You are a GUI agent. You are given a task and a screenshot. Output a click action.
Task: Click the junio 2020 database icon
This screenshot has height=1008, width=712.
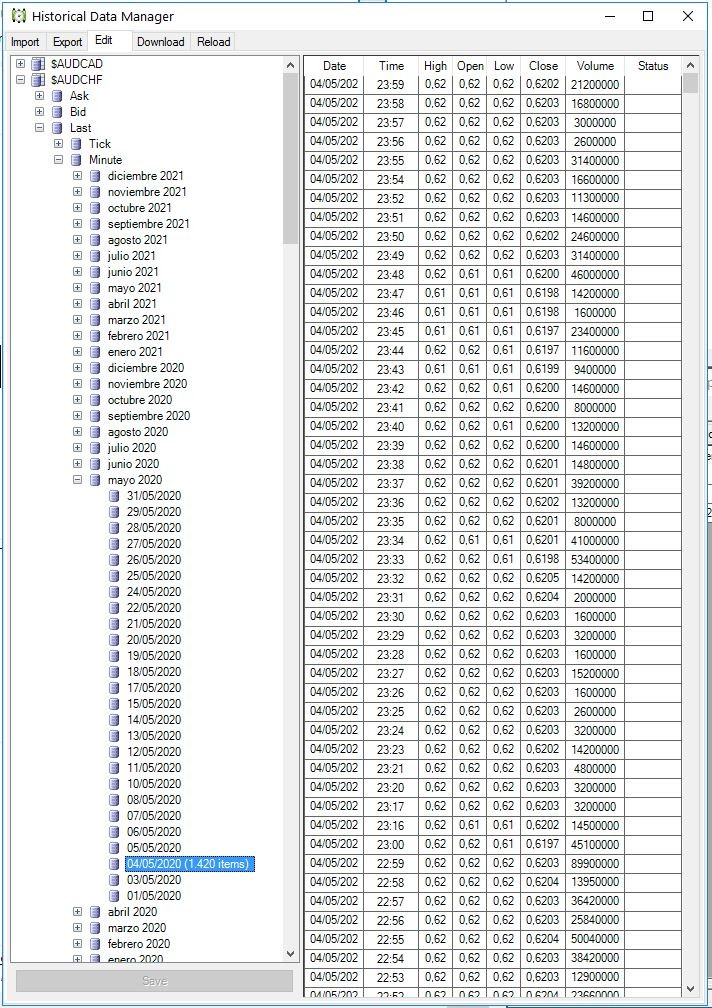click(x=95, y=464)
